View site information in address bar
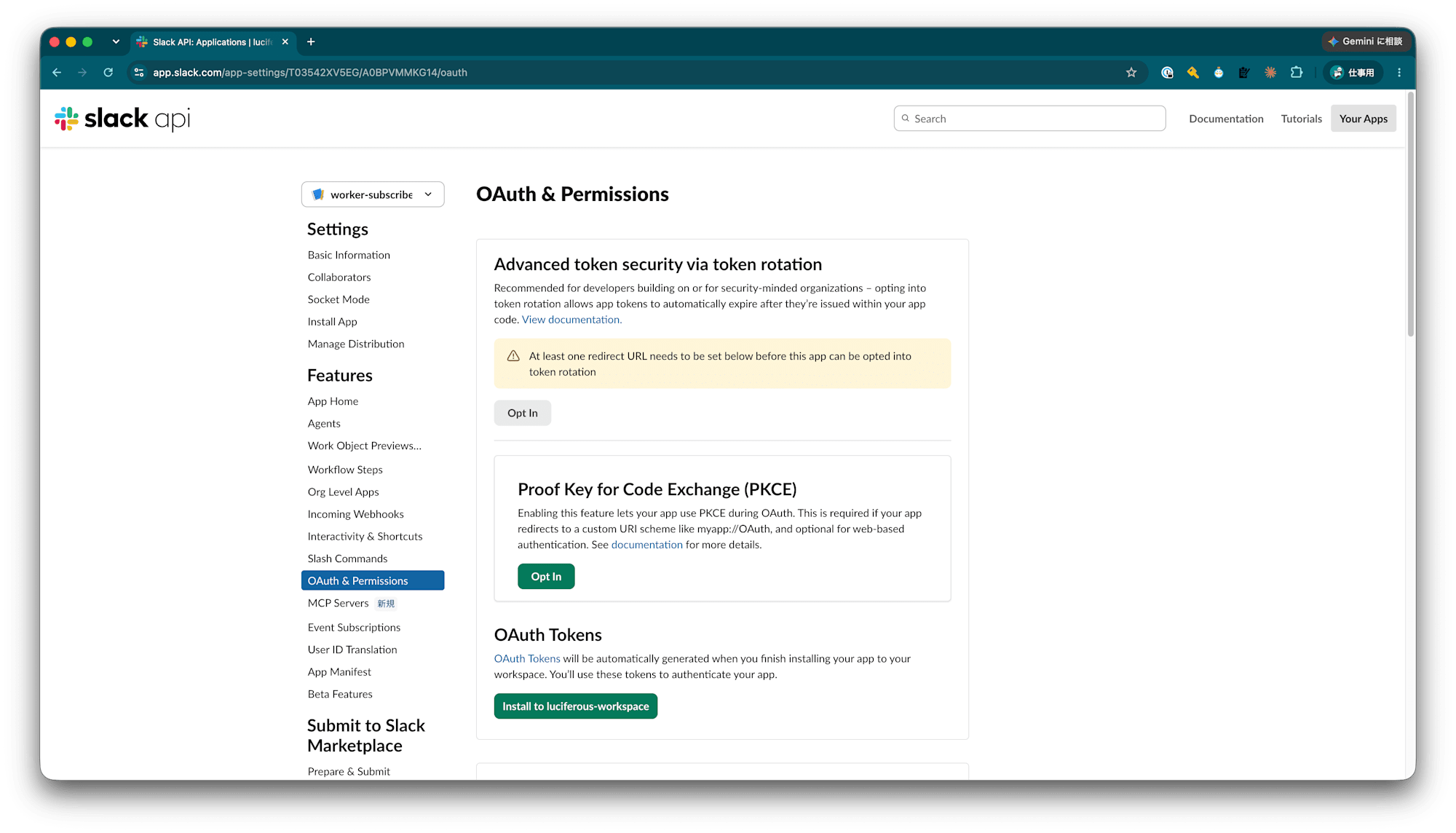 139,73
